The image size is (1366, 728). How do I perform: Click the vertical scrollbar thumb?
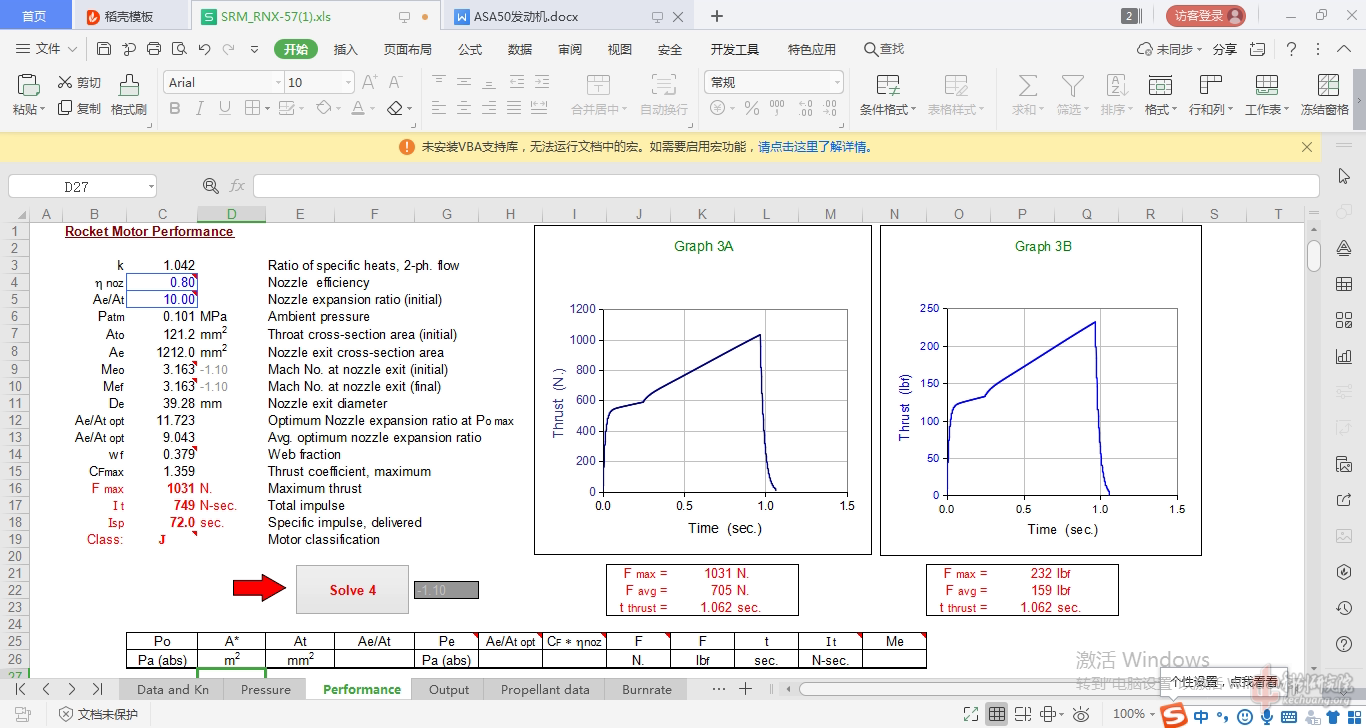(x=1314, y=256)
